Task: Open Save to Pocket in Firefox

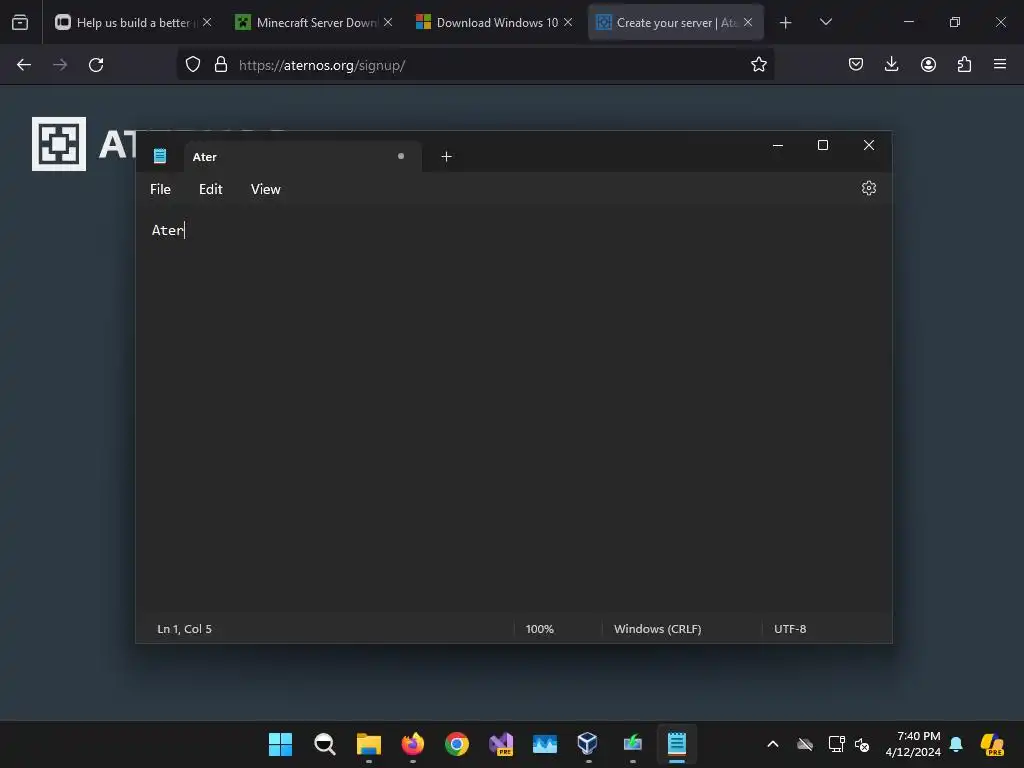Action: (x=856, y=64)
